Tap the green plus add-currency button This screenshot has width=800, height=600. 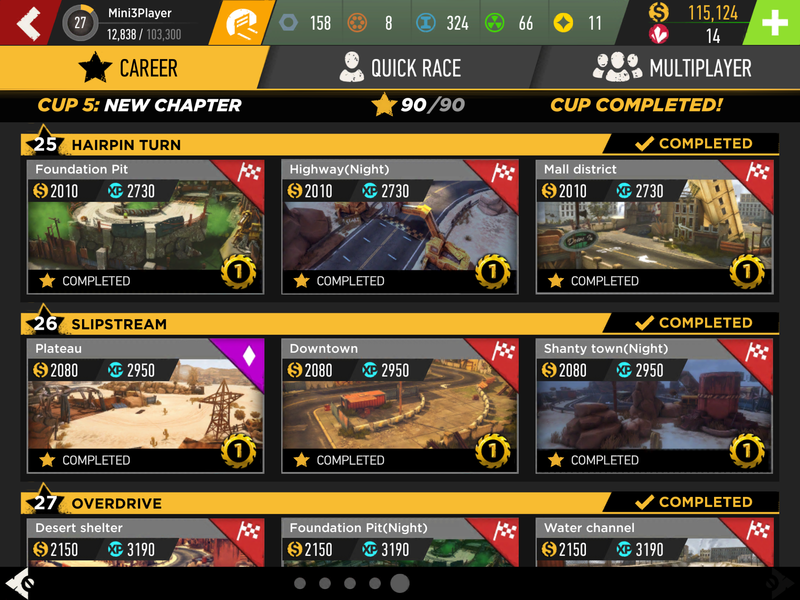coord(773,22)
